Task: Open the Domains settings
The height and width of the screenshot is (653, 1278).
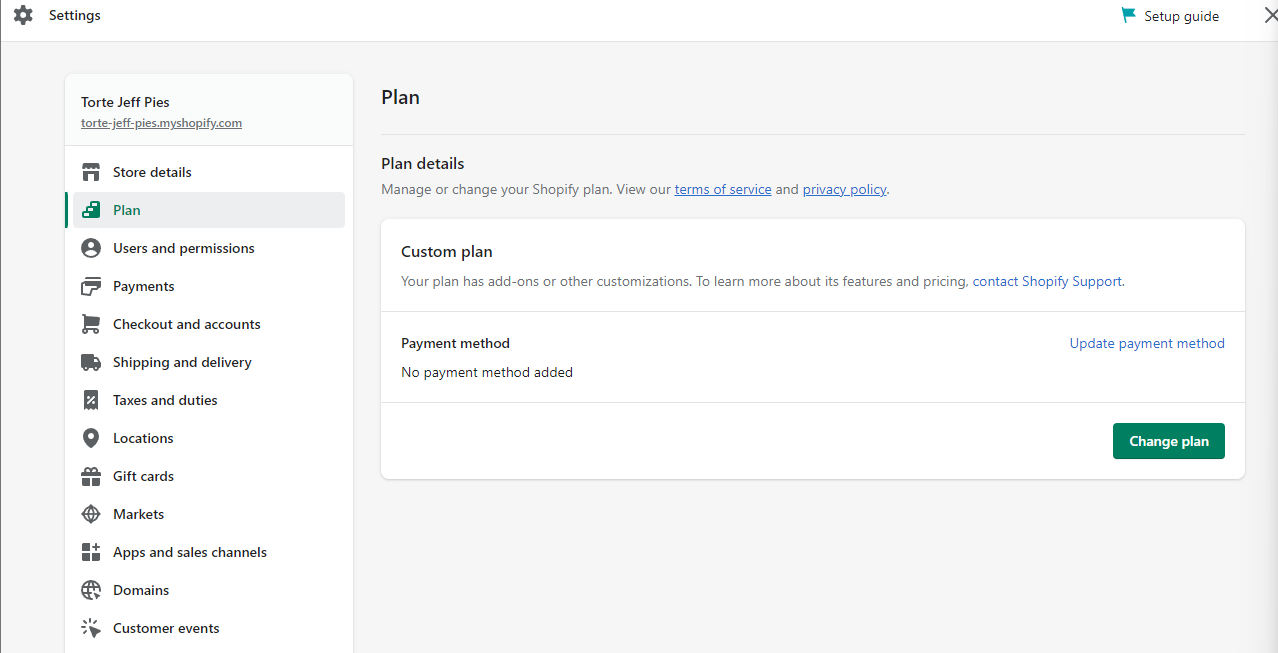Action: [209, 590]
